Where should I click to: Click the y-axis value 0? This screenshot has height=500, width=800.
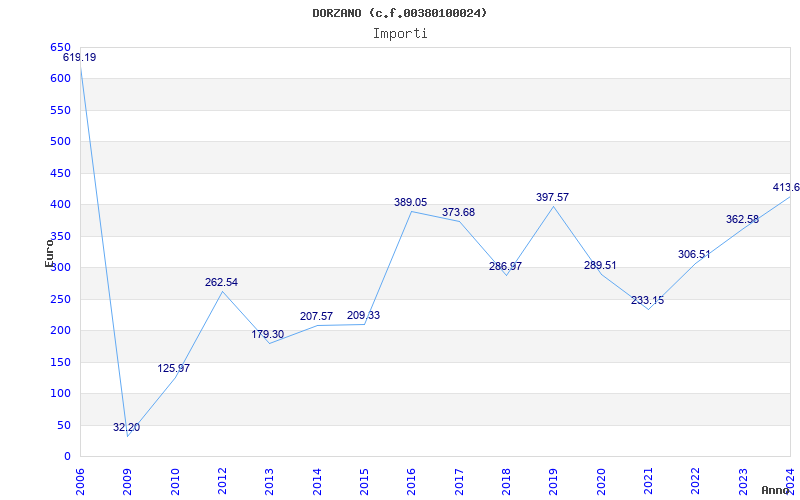click(x=67, y=457)
